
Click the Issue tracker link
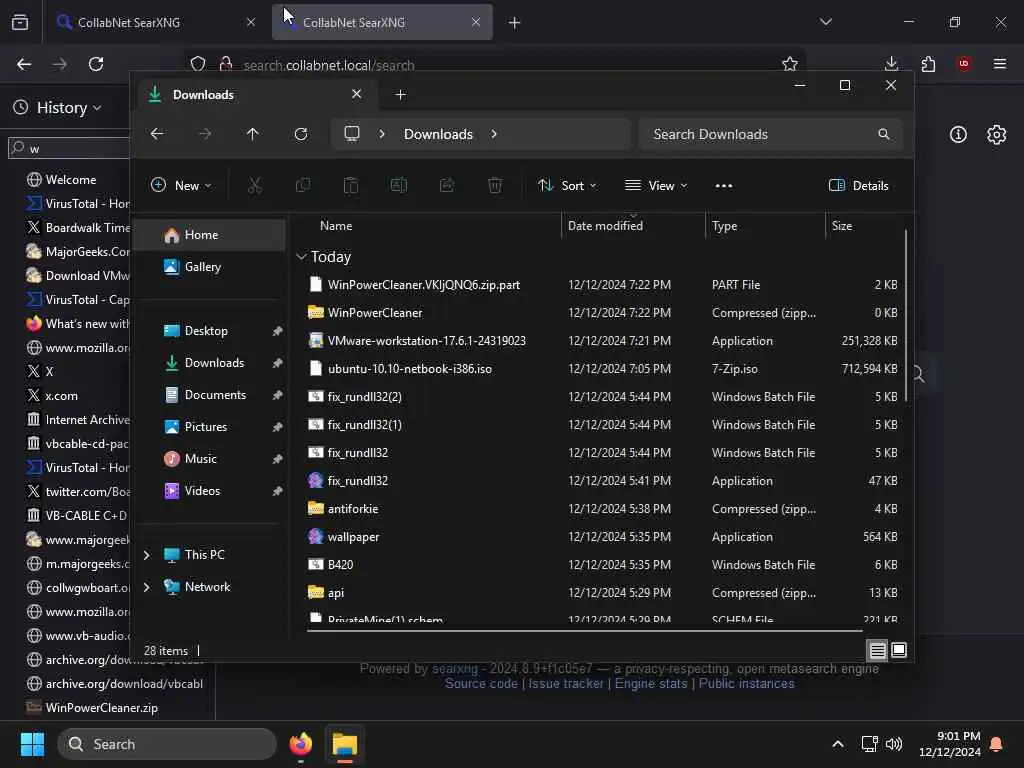566,684
